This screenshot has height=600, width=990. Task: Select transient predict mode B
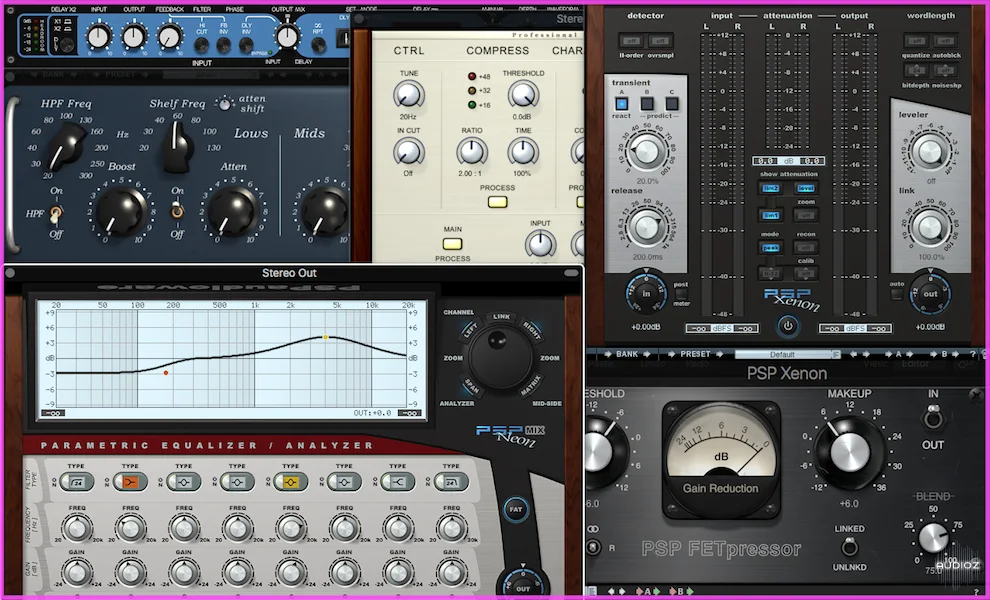647,104
